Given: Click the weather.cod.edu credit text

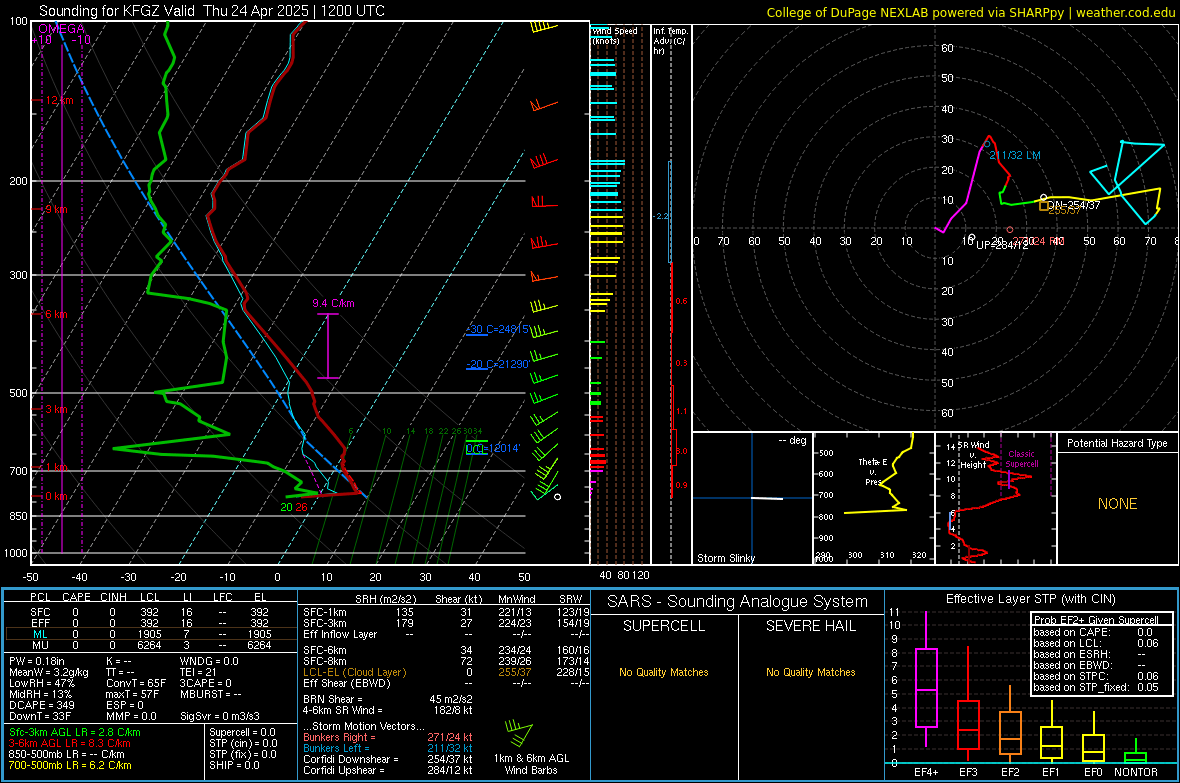Looking at the screenshot, I should click(971, 12).
